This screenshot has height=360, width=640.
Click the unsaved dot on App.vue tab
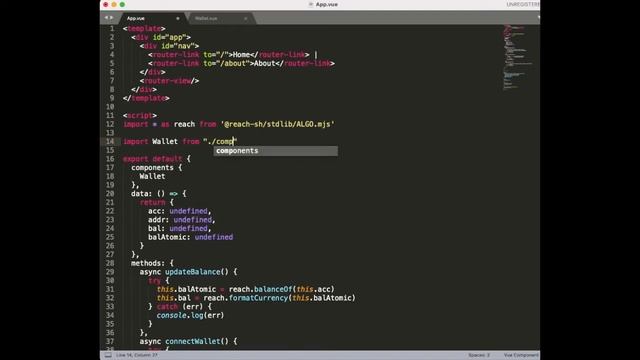178,18
